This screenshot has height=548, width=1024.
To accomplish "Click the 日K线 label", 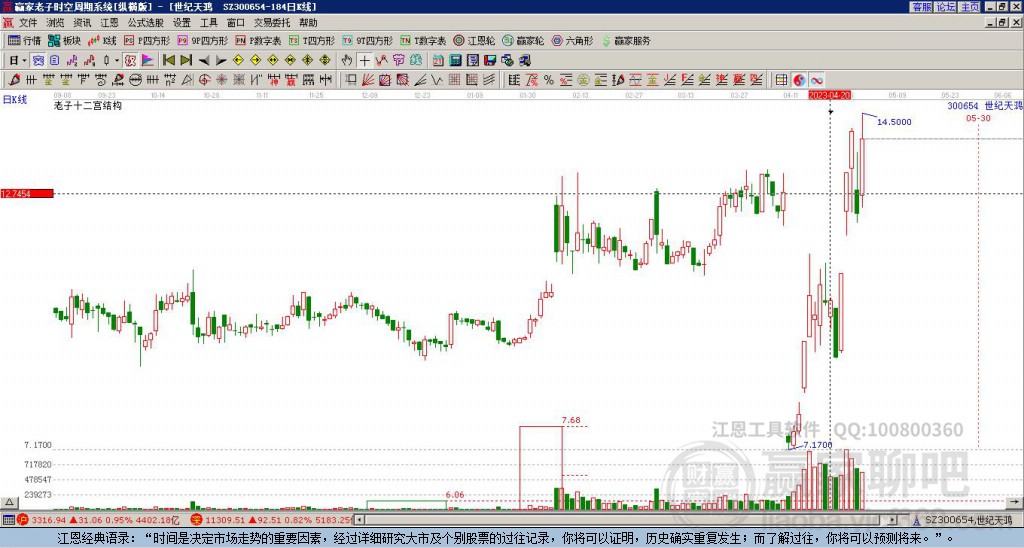I will [15, 99].
